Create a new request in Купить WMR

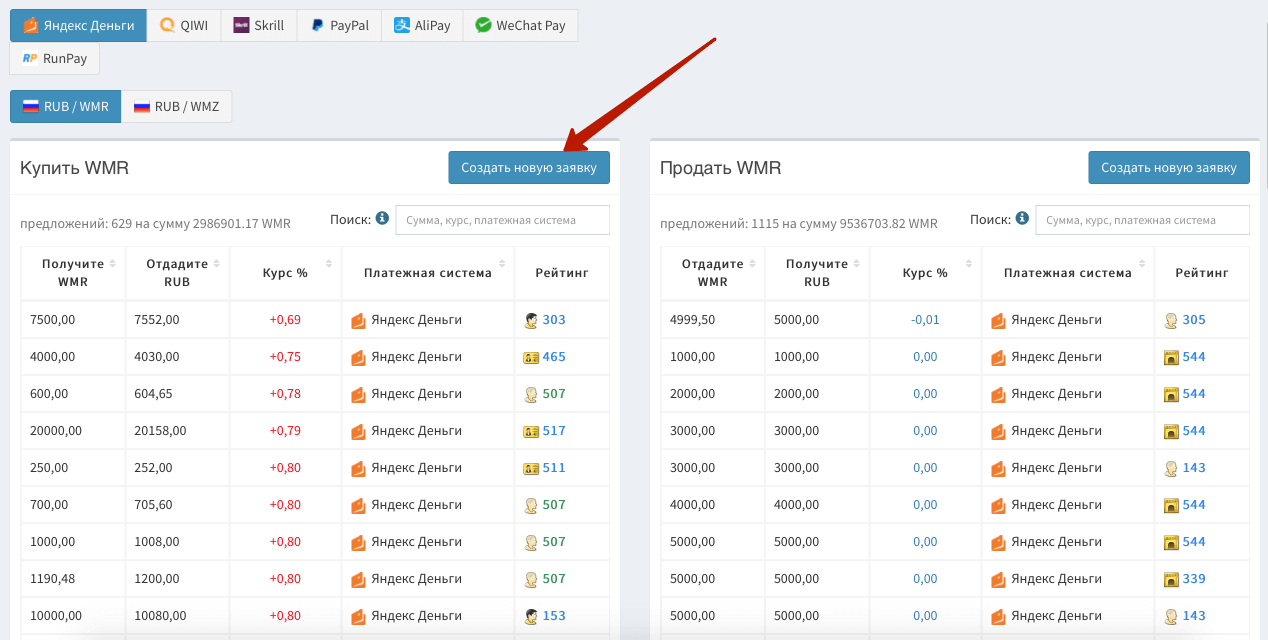pyautogui.click(x=529, y=168)
